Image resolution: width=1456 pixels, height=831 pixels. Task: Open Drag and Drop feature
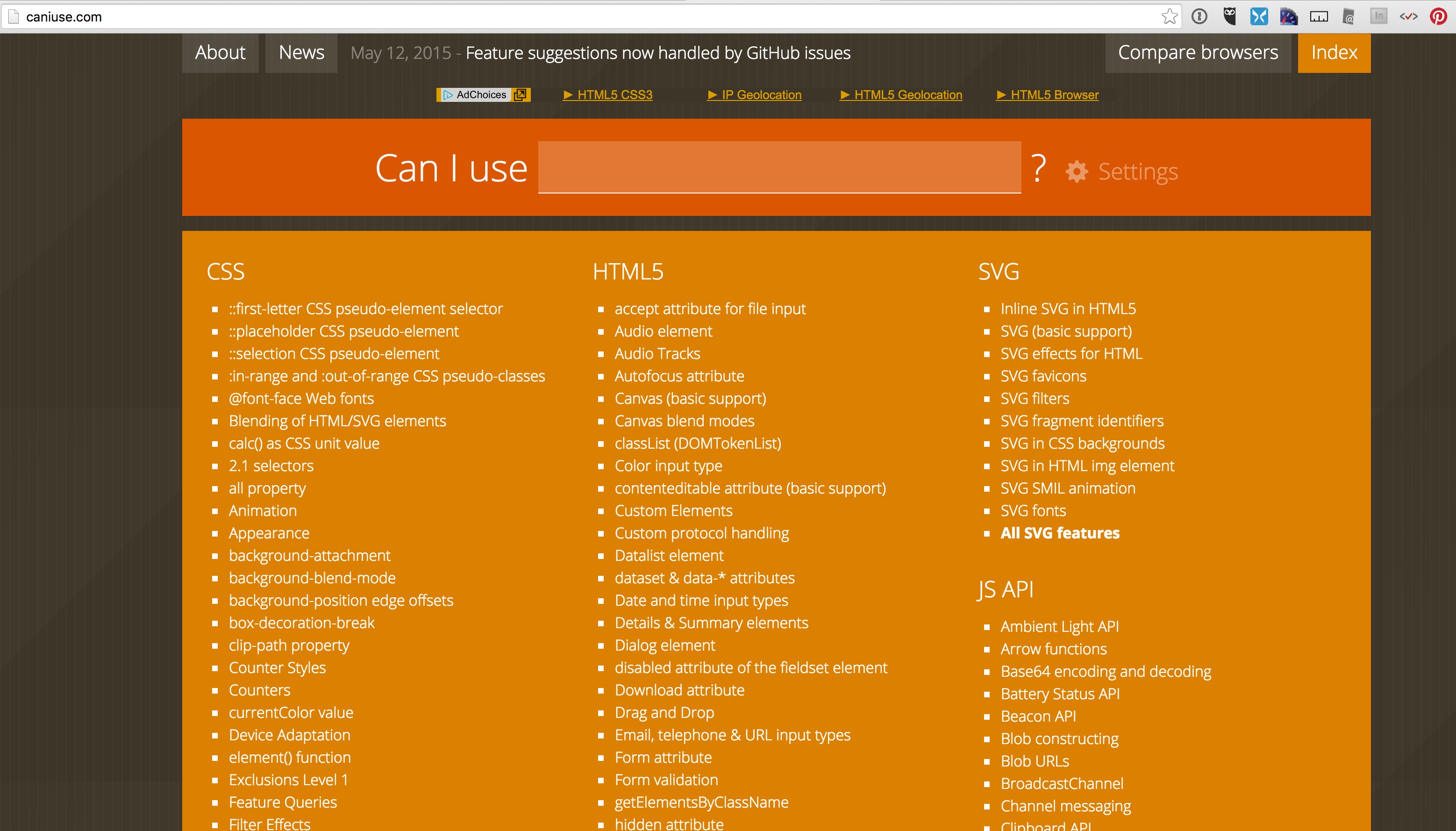664,713
